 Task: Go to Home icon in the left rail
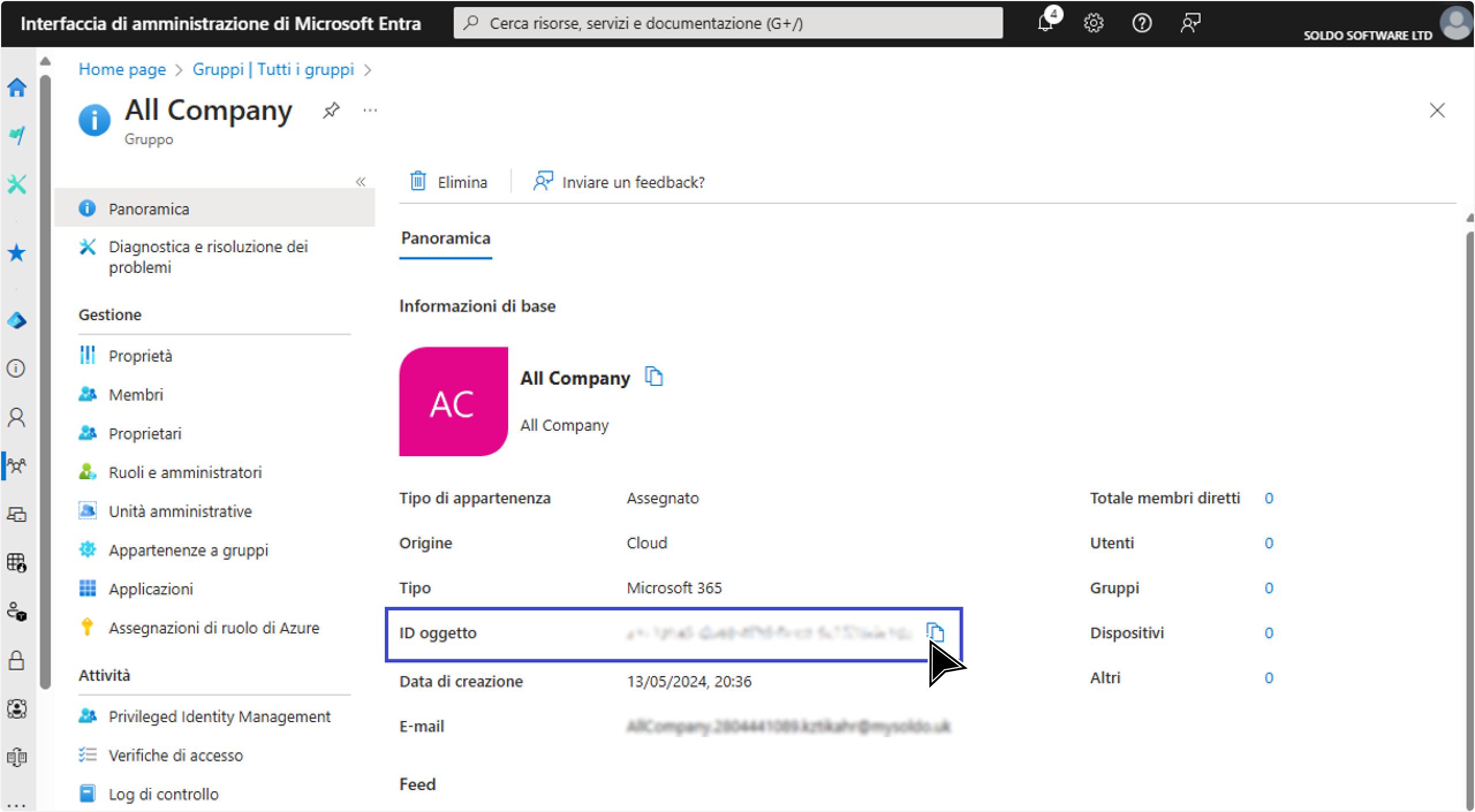click(17, 88)
